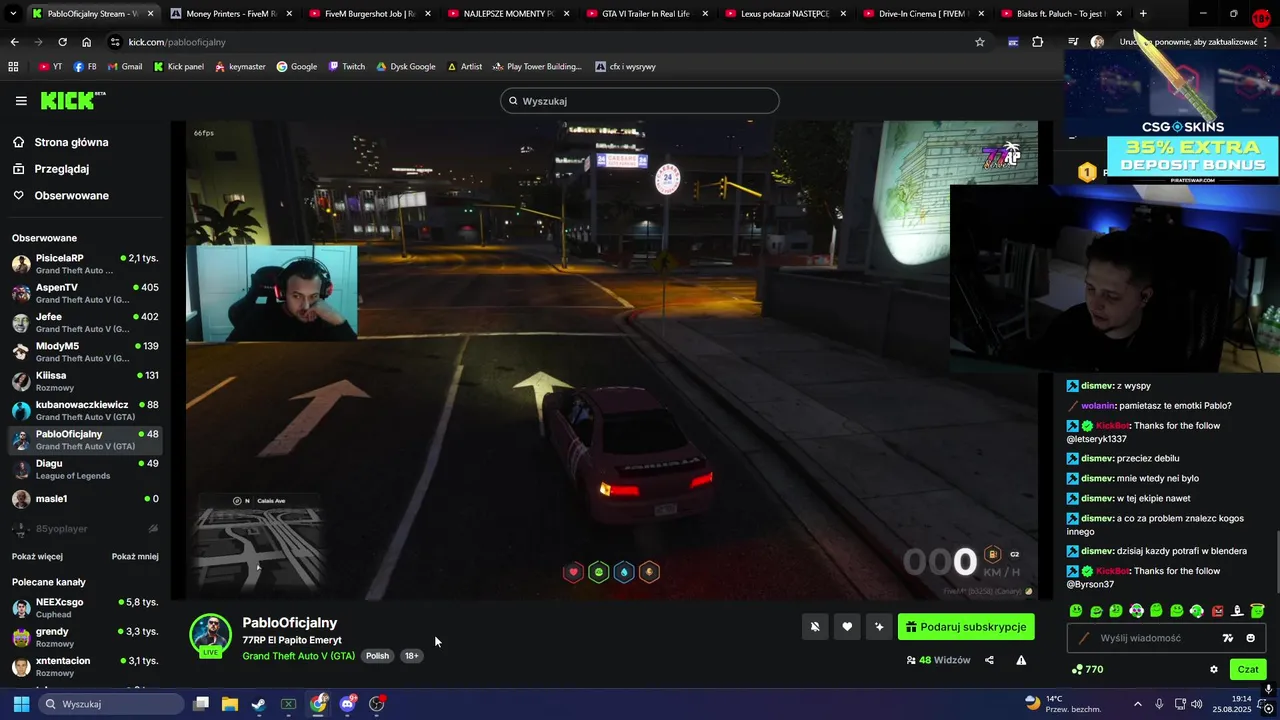Click the Kick logo

(x=72, y=101)
